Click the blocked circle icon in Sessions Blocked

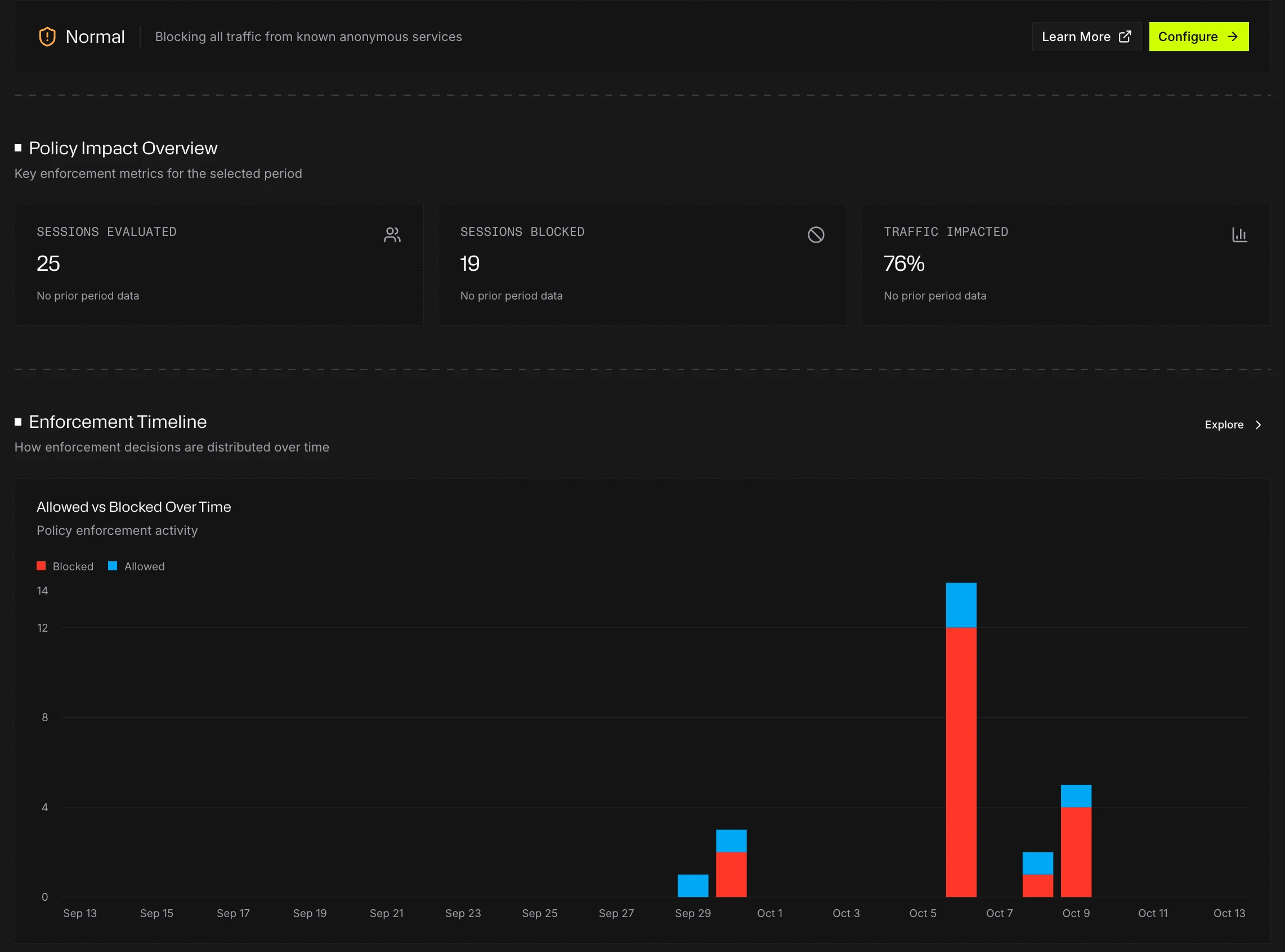816,235
